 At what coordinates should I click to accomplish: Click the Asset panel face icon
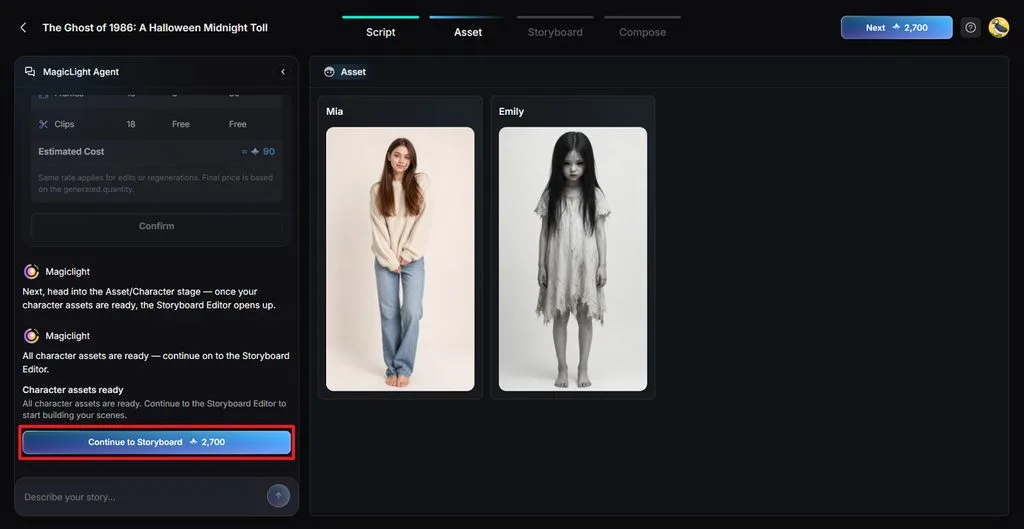[329, 72]
